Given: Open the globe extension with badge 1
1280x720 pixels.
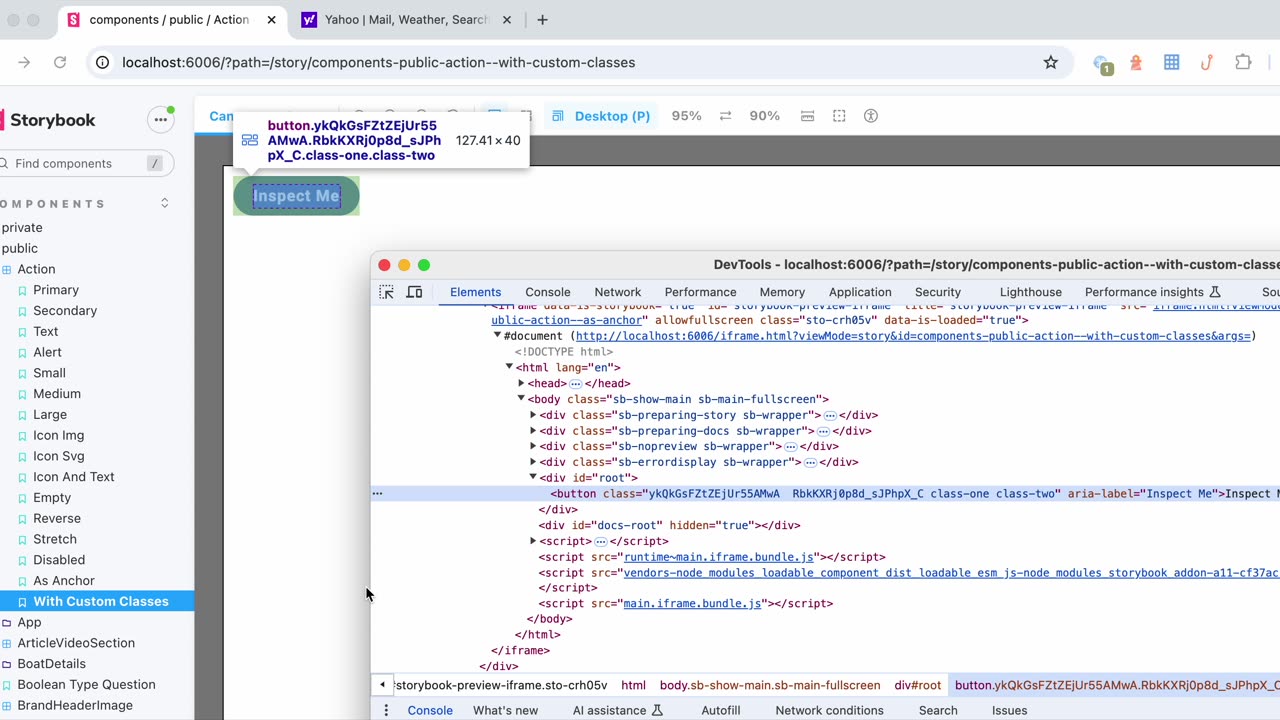Looking at the screenshot, I should 1102,64.
